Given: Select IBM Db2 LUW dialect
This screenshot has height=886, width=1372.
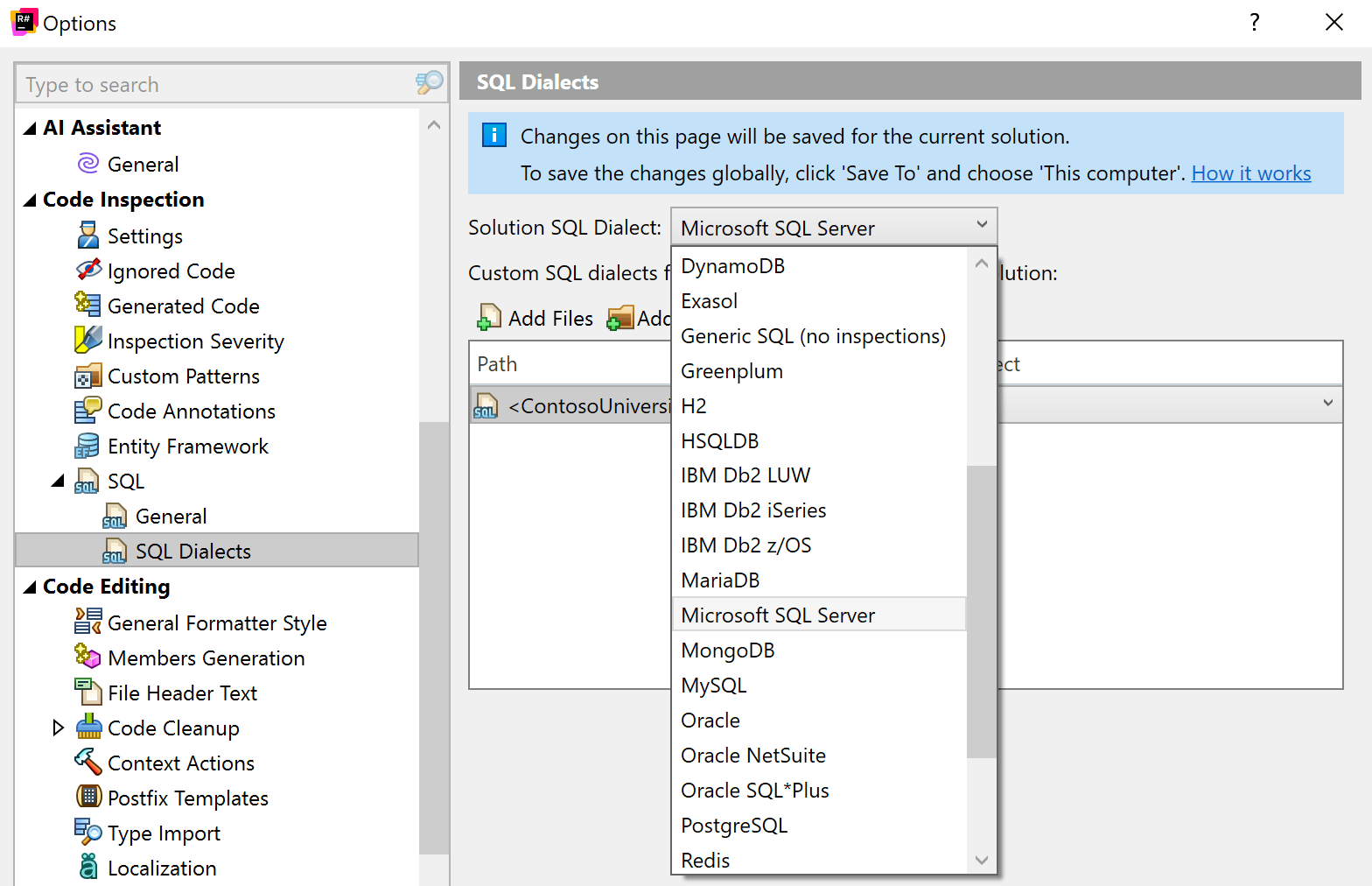Looking at the screenshot, I should click(x=819, y=475).
